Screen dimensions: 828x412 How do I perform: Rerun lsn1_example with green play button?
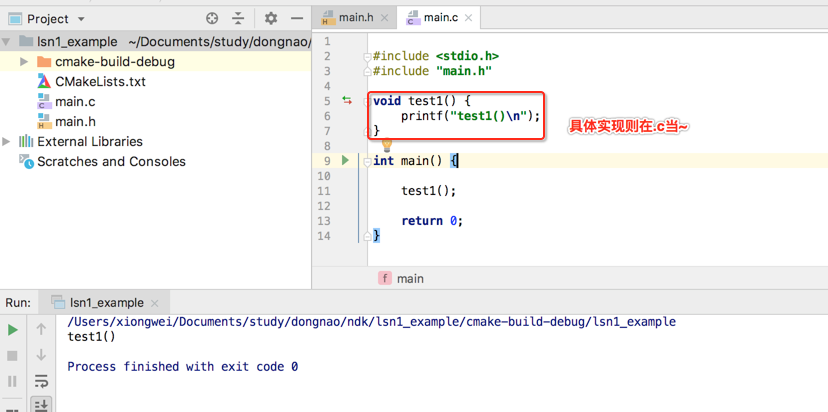pos(13,330)
